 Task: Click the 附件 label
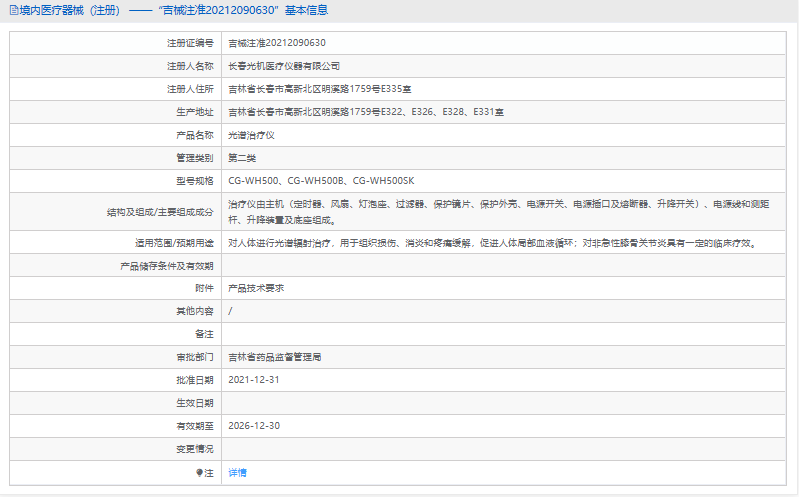click(204, 288)
